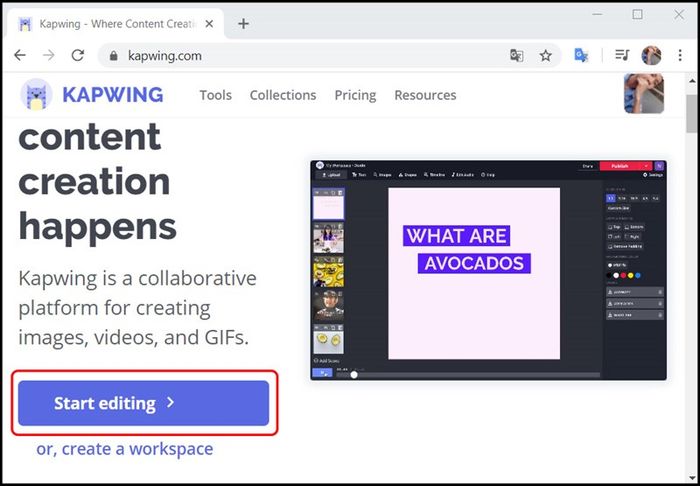Open the Chrome profile avatar
This screenshot has height=486, width=700.
tap(651, 55)
